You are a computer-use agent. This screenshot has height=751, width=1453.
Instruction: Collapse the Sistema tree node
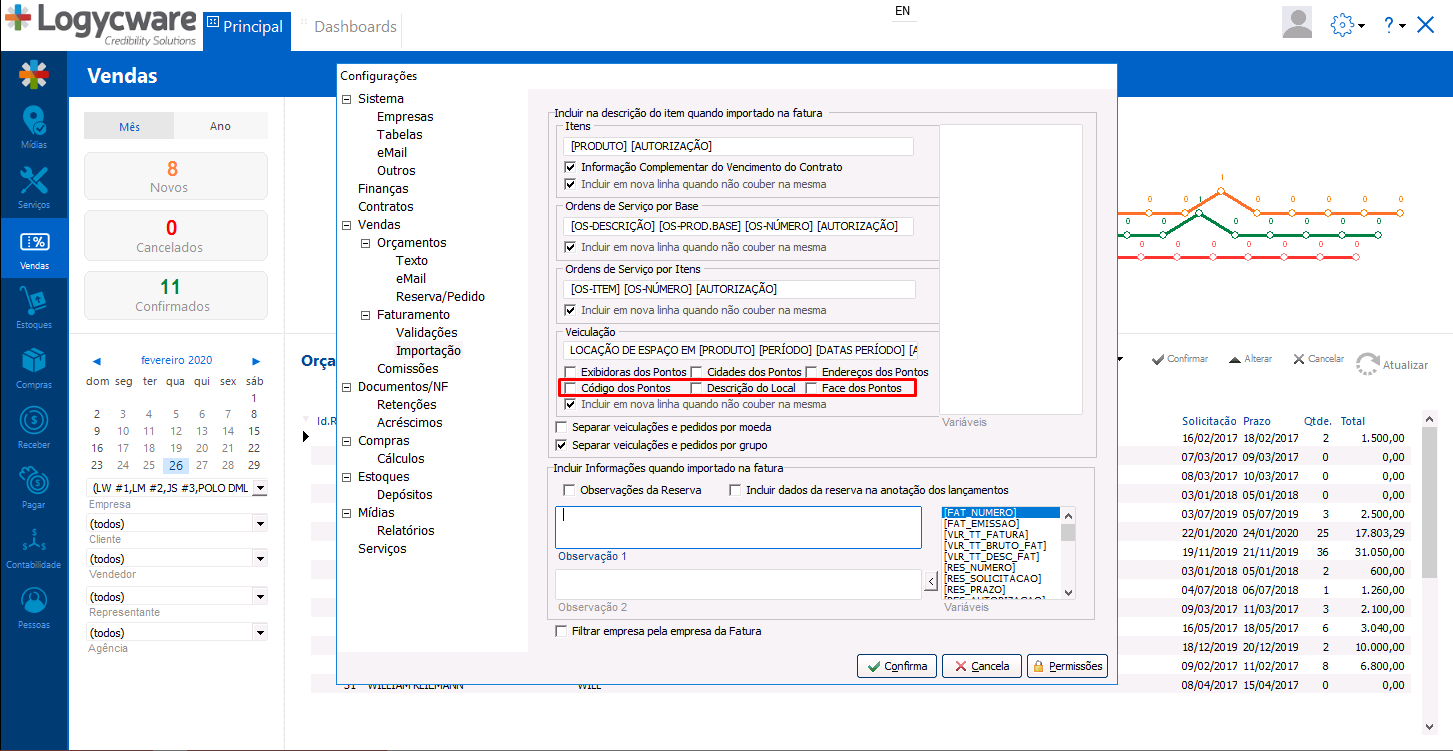(347, 99)
